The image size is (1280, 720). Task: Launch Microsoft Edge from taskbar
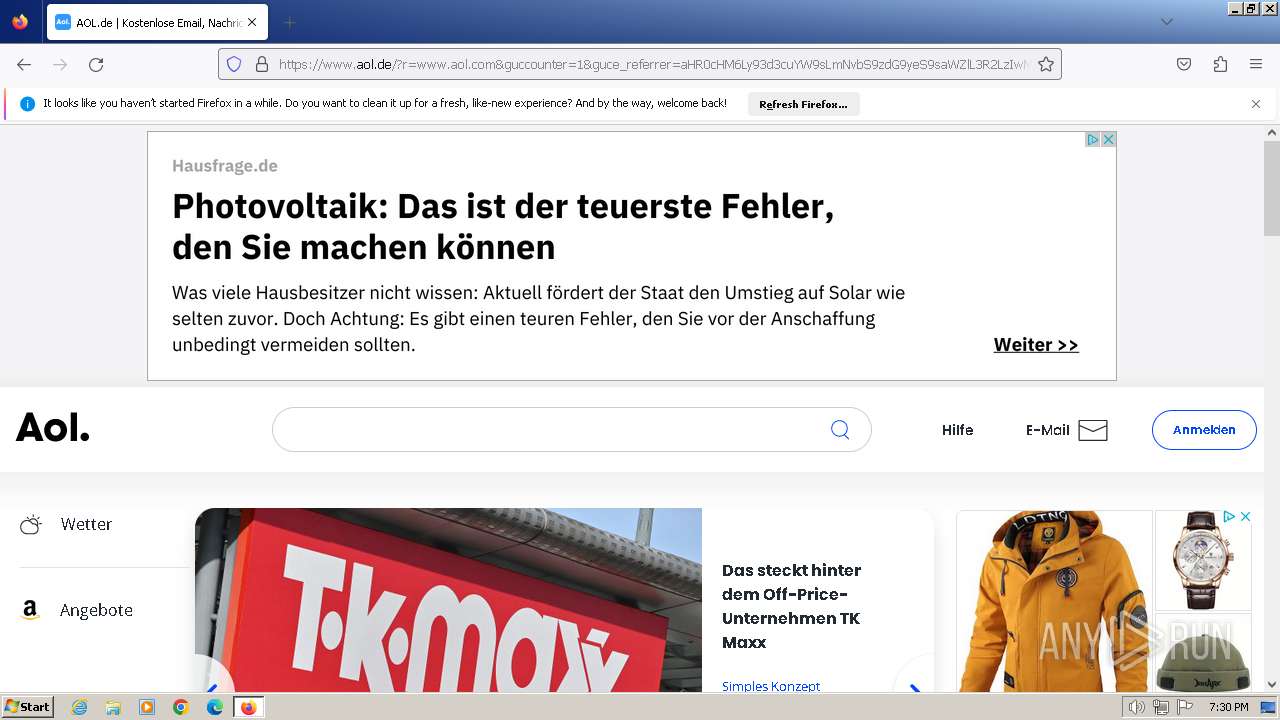click(215, 707)
